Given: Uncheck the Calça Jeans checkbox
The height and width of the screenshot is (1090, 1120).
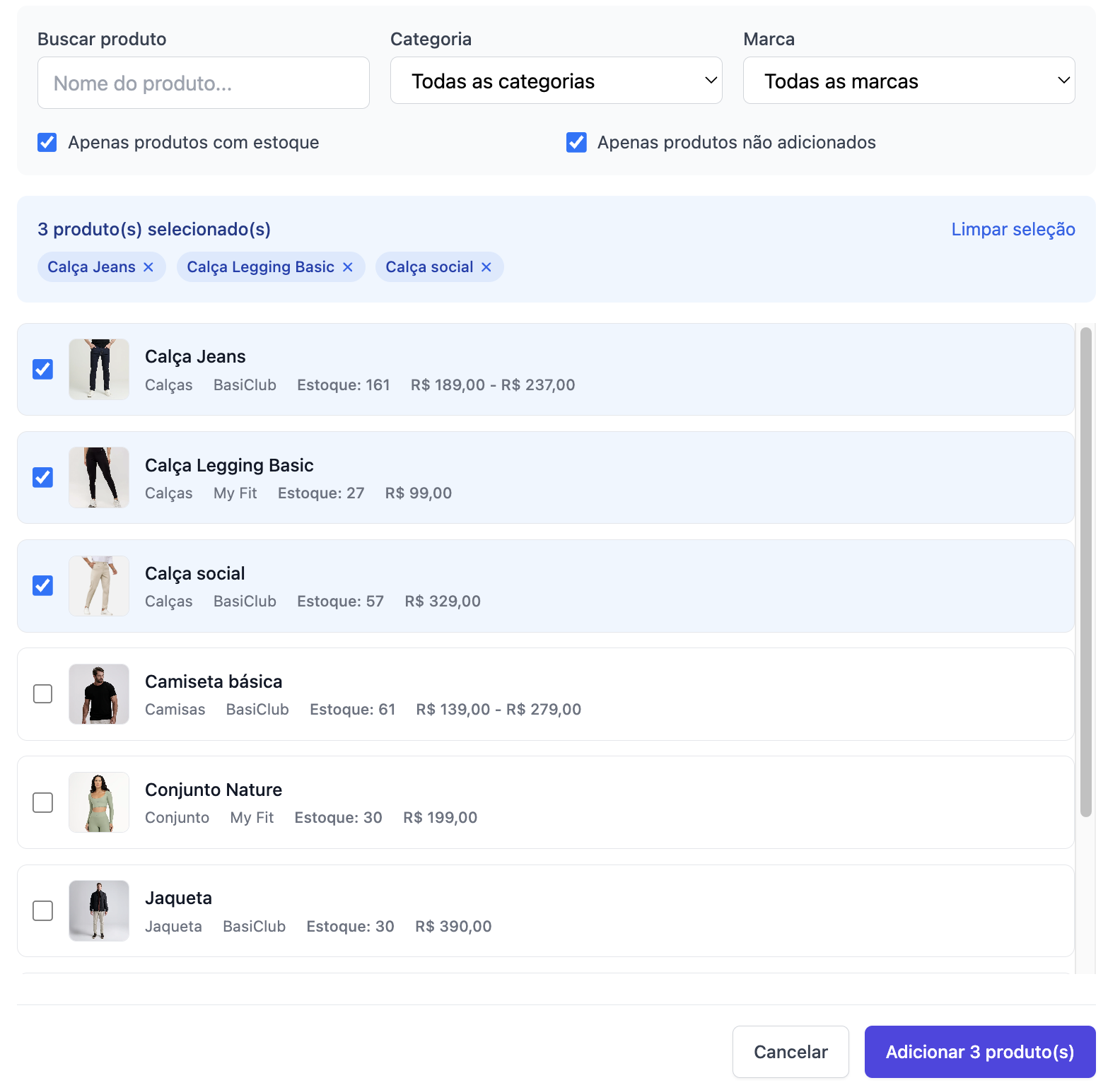Looking at the screenshot, I should coord(43,370).
